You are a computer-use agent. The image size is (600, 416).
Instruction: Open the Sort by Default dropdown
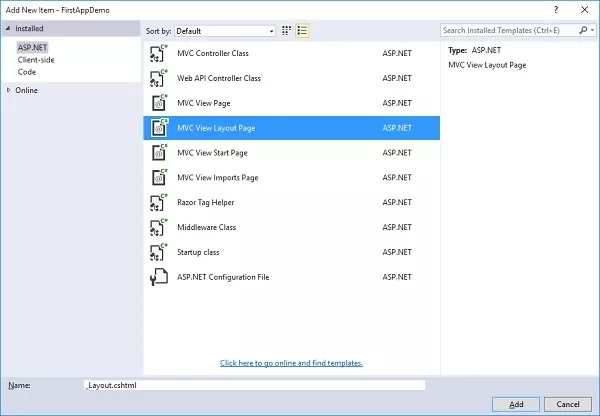(225, 31)
